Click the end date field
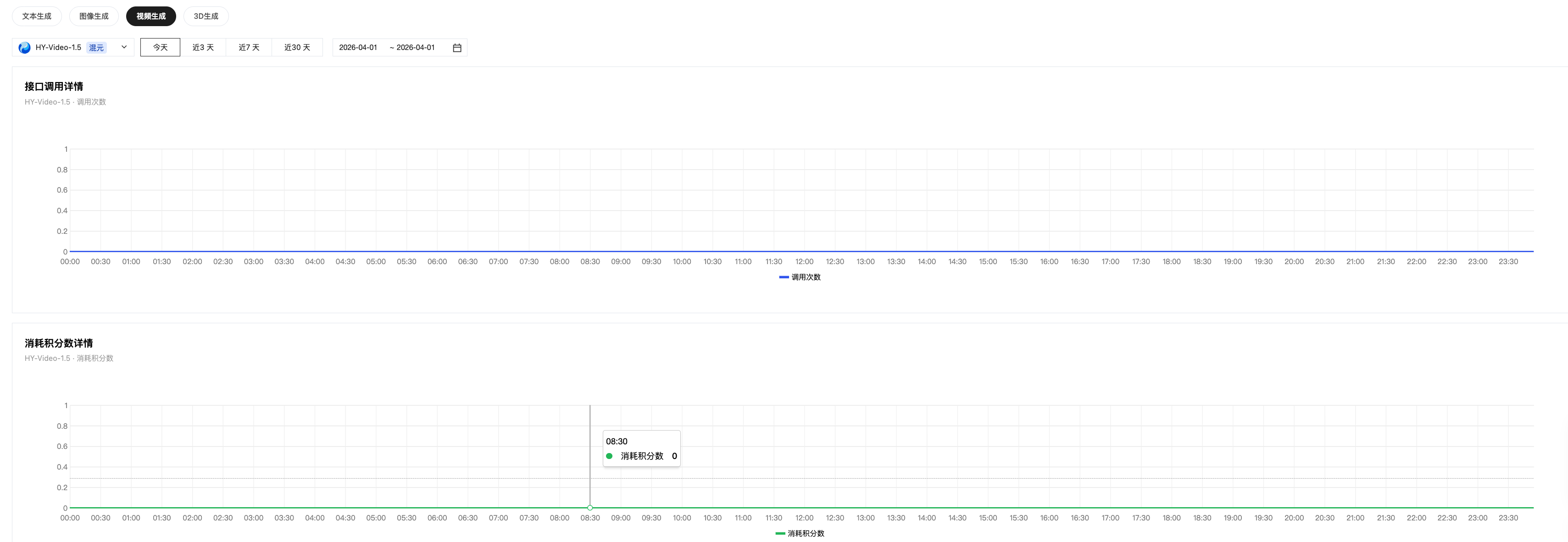This screenshot has height=542, width=1568. coord(416,47)
